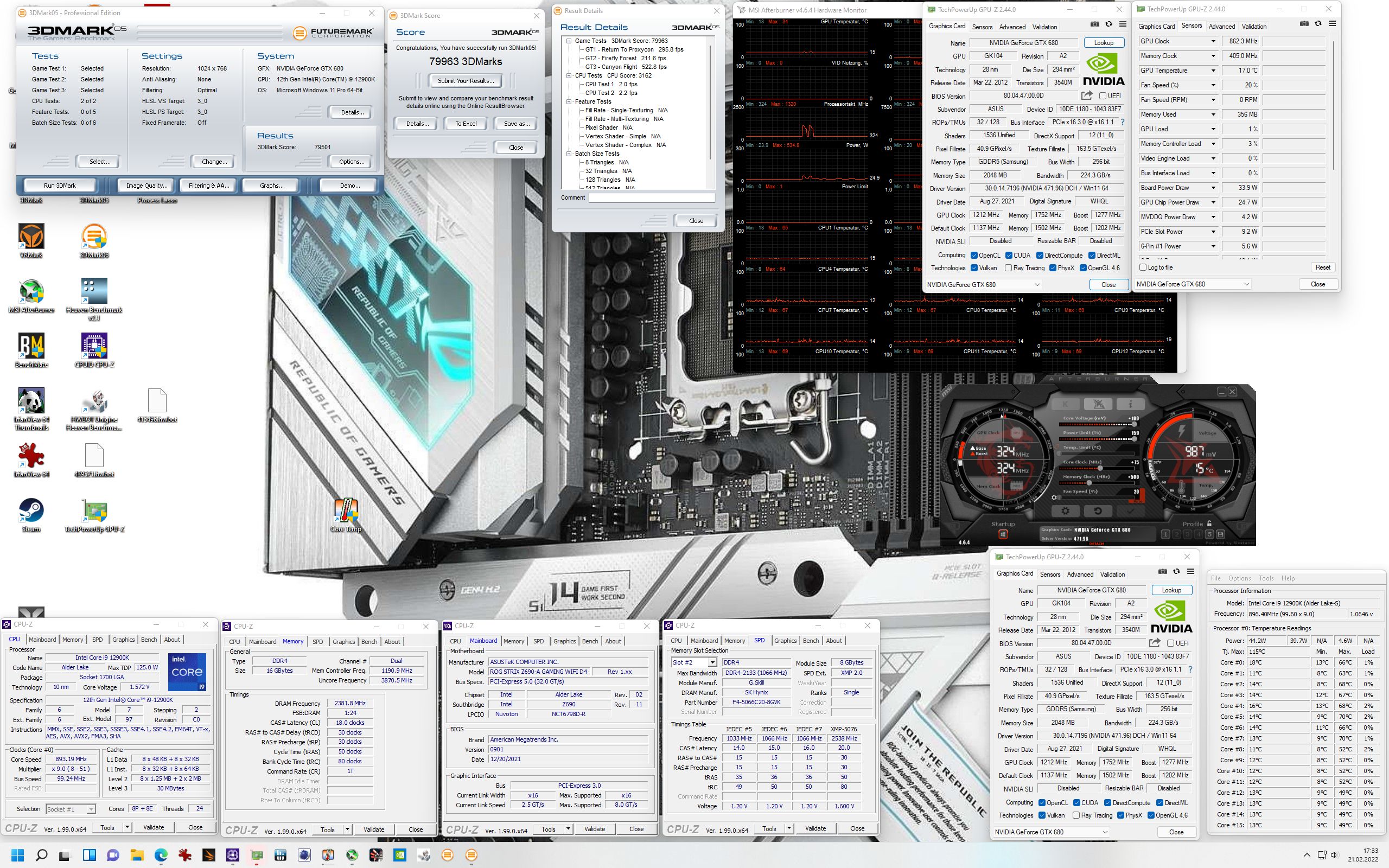Open the MSI Afterburner desktop shortcut
1389x868 pixels.
click(x=31, y=296)
